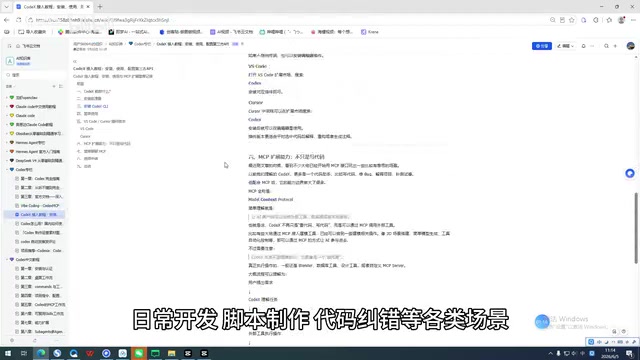Expand the openclaw green-heart folder

[7, 98]
